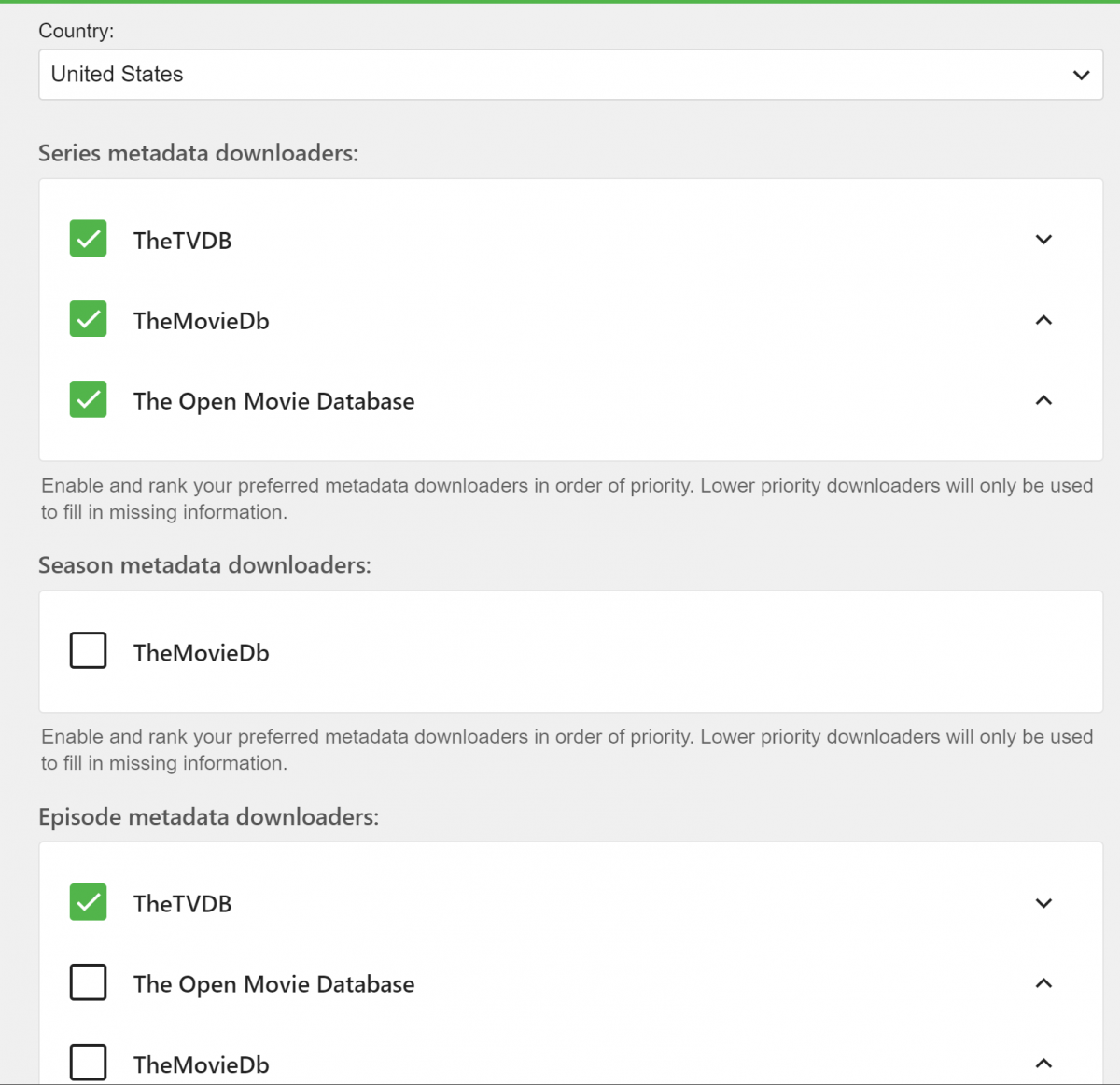Move TheMovieDb up in Series downloaders
This screenshot has width=1120, height=1085.
coord(1043,320)
